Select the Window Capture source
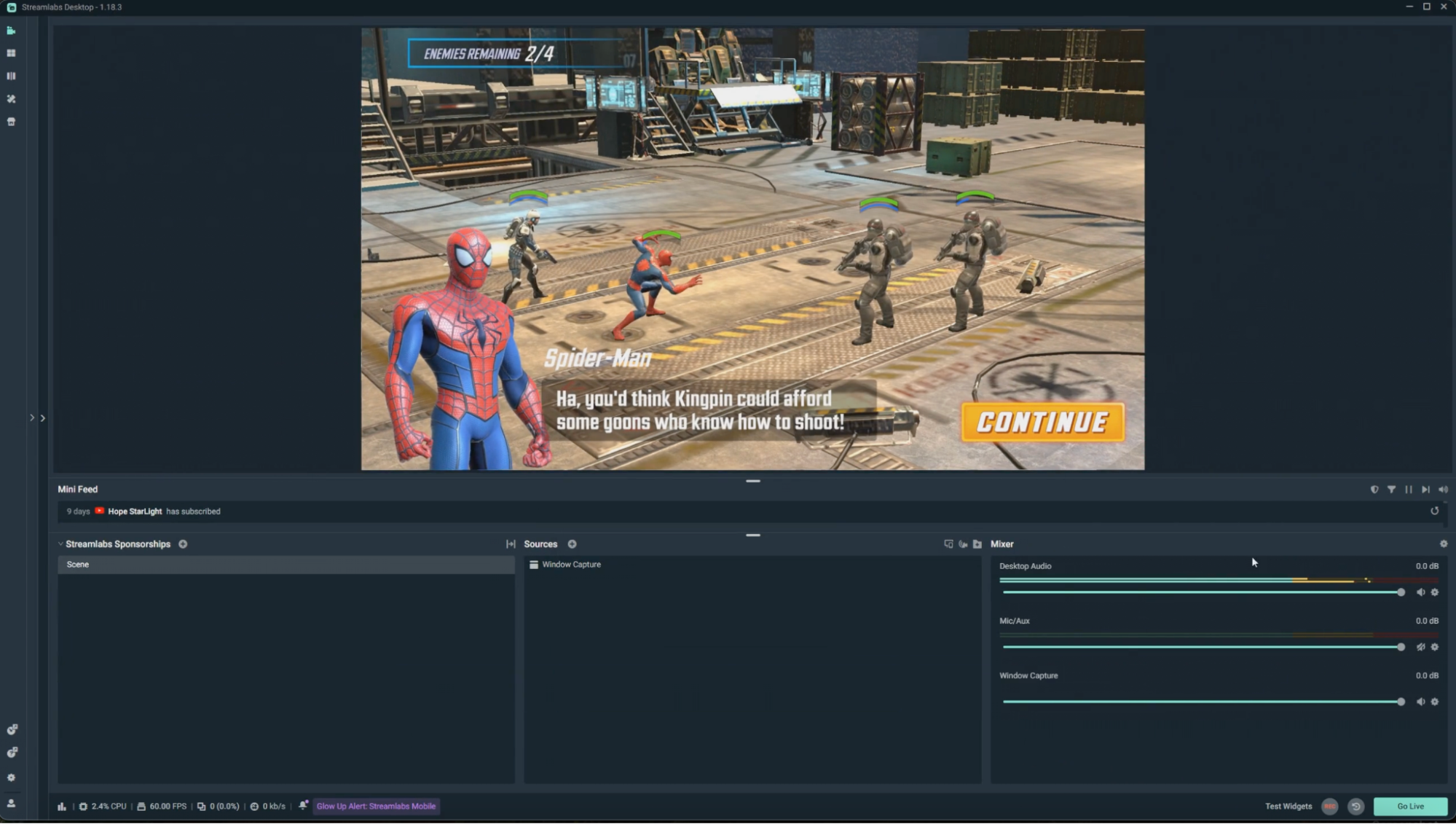The width and height of the screenshot is (1456, 824). pos(571,565)
